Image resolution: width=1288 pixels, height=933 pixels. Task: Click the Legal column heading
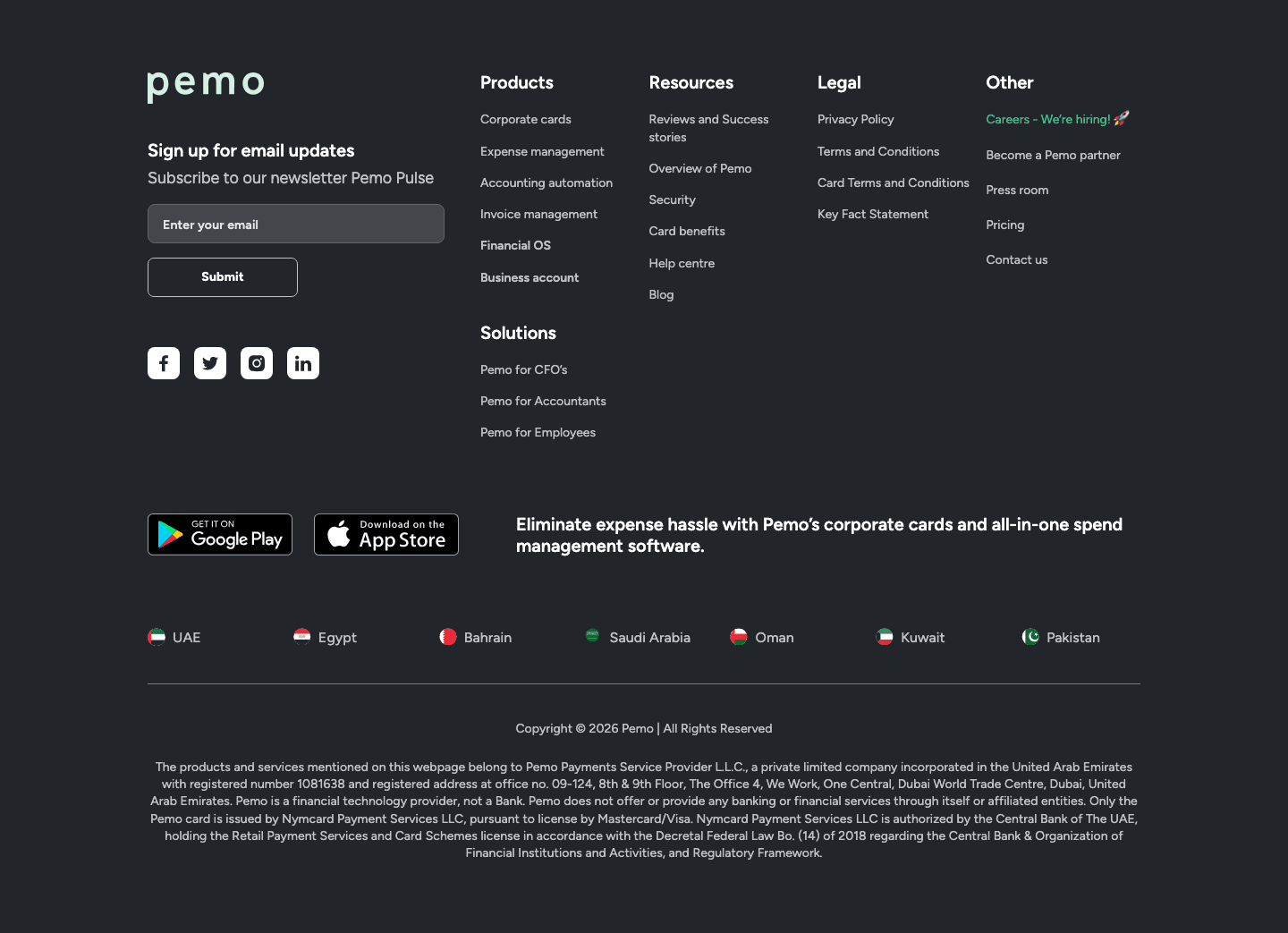(839, 83)
